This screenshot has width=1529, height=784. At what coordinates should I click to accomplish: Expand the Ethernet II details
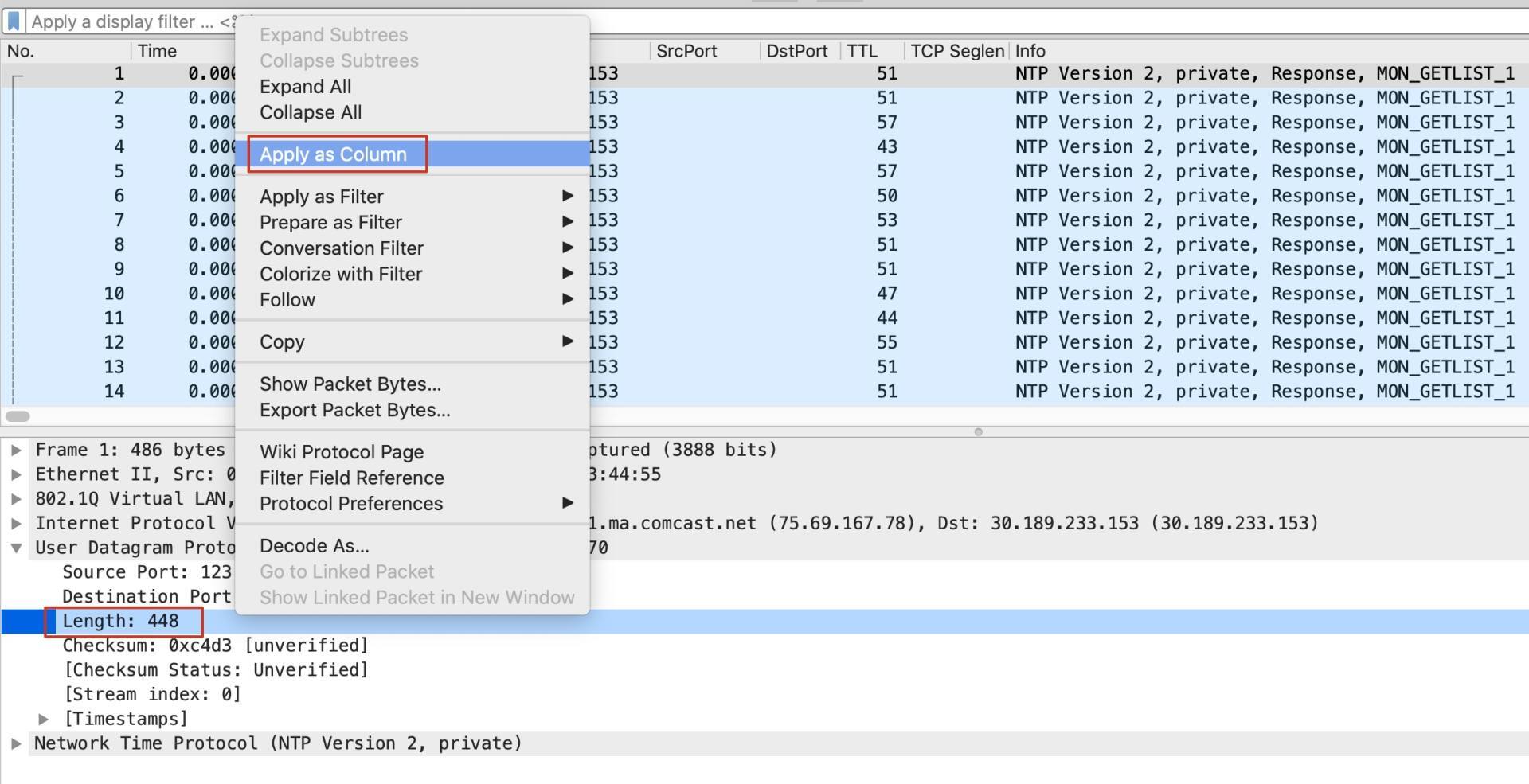(x=15, y=474)
